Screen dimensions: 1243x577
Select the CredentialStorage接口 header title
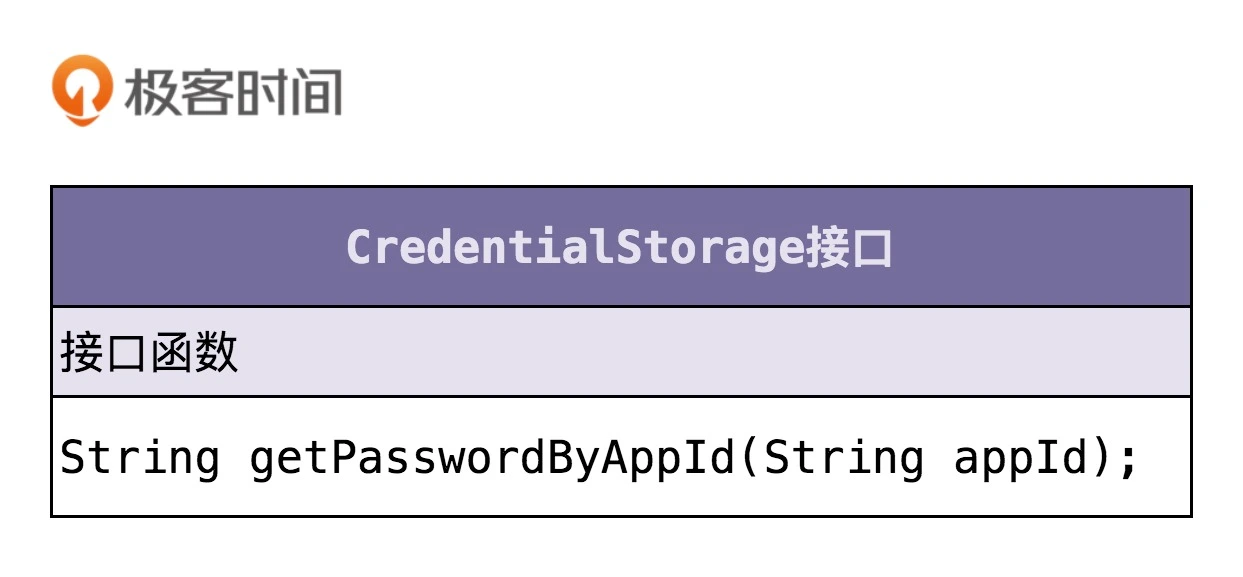coord(619,248)
